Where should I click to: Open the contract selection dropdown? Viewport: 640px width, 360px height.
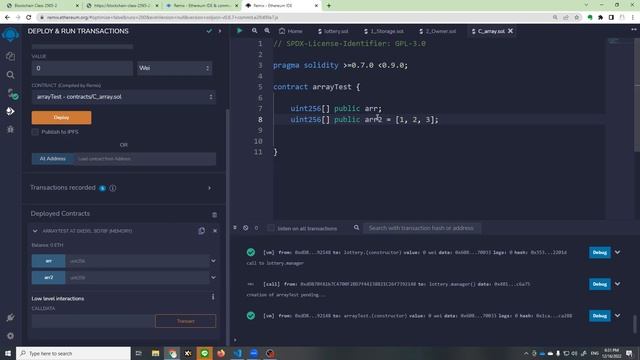click(x=124, y=97)
